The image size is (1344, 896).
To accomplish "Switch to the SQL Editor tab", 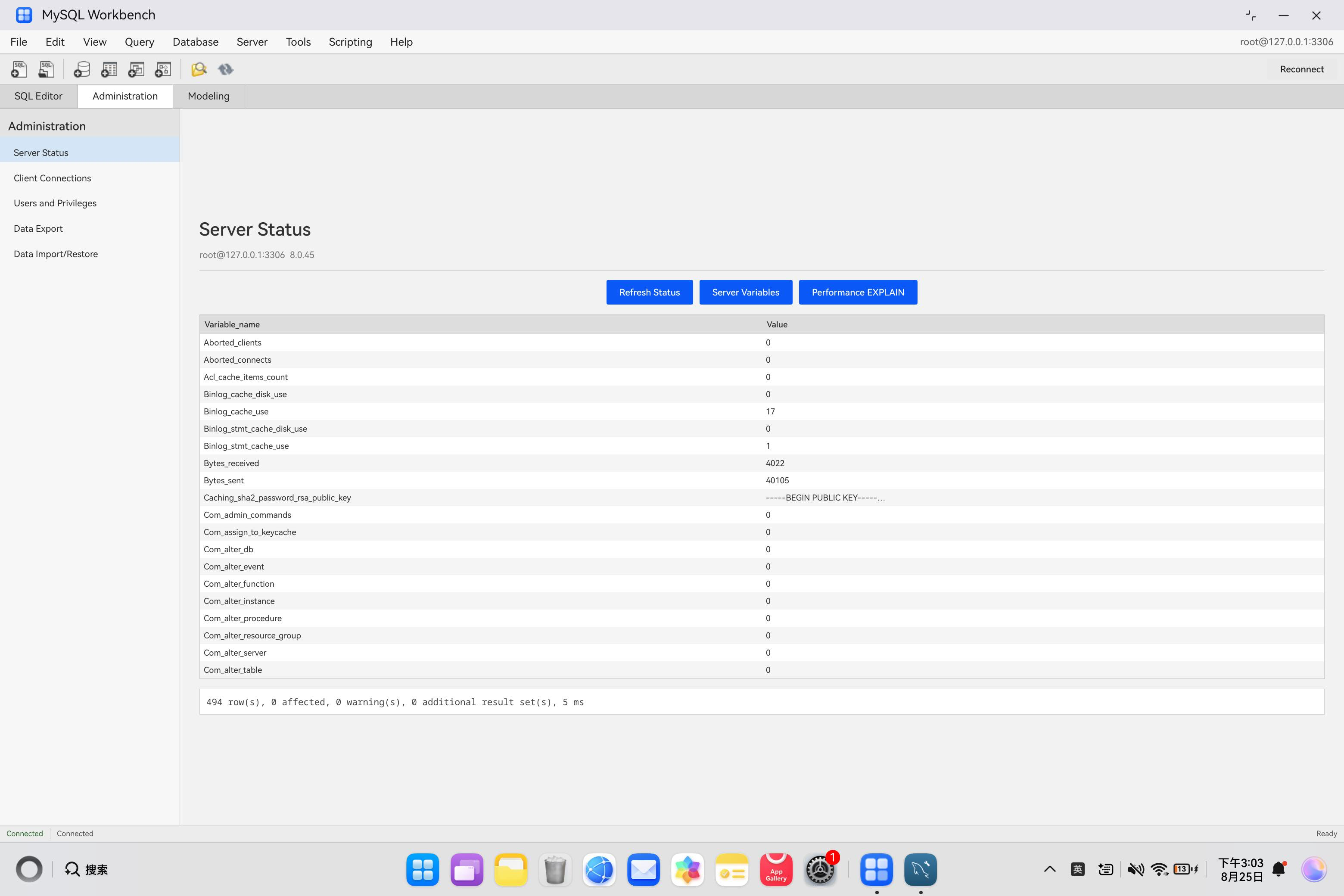I will (x=38, y=96).
